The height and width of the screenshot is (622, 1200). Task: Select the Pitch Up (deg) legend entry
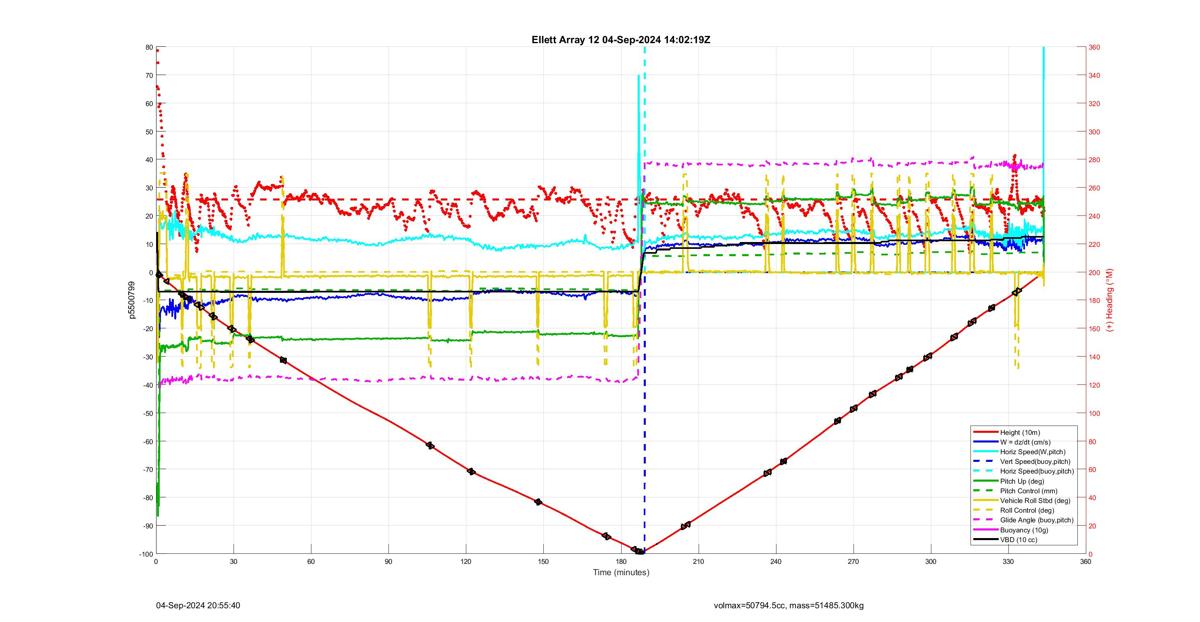pyautogui.click(x=1022, y=479)
